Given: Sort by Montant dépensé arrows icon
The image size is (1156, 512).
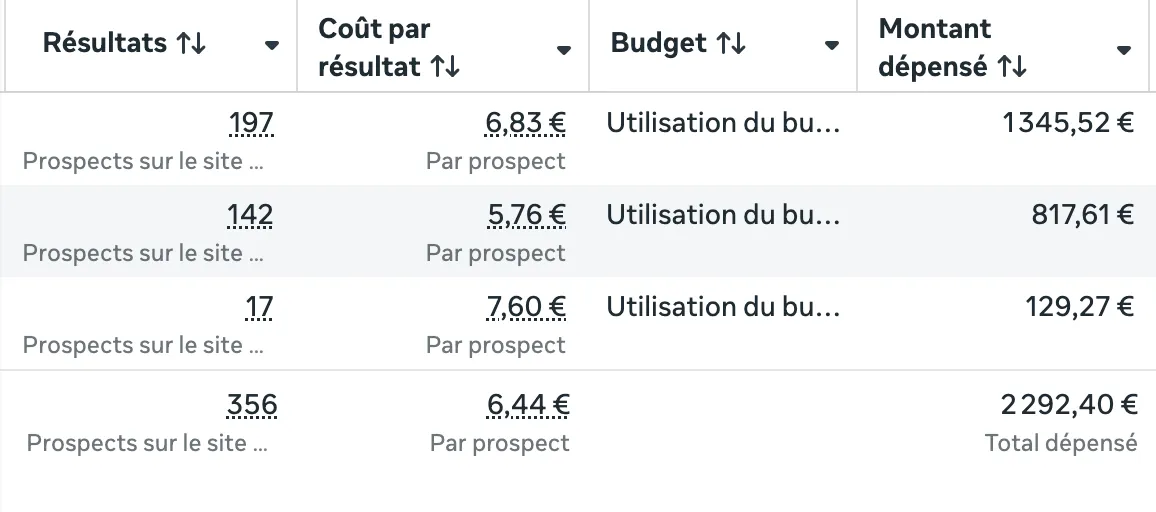Looking at the screenshot, I should point(1012,67).
